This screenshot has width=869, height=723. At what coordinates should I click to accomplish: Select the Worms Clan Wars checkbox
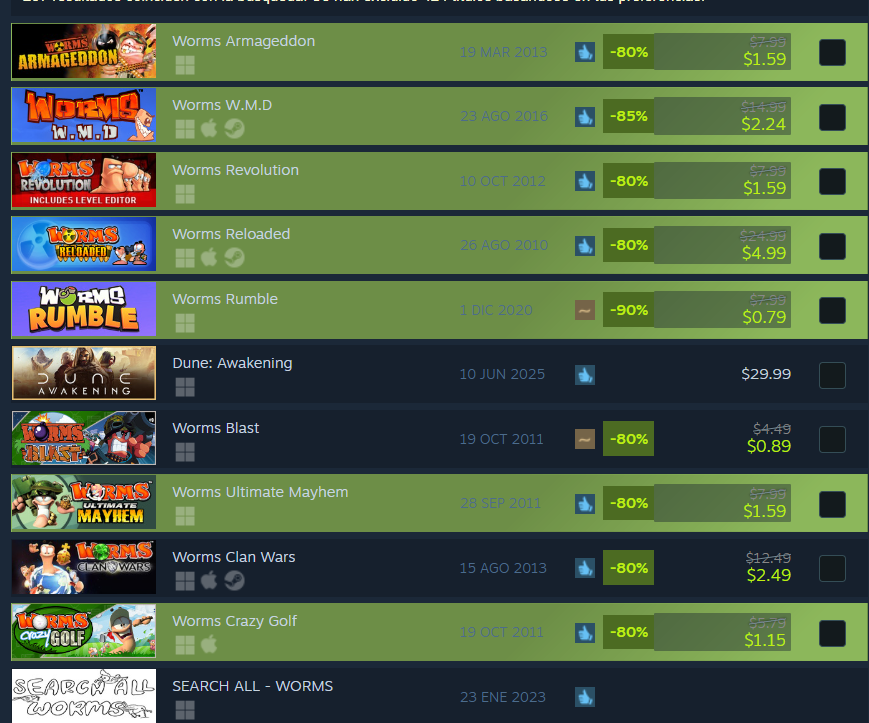click(832, 568)
